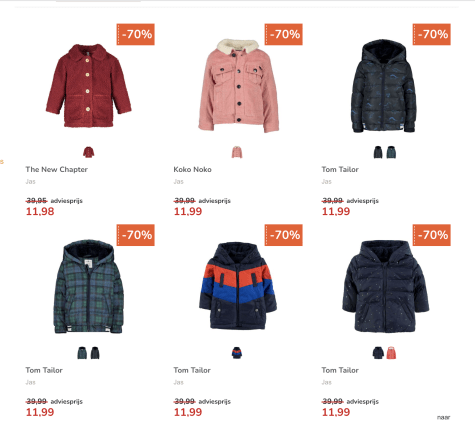This screenshot has width=475, height=421.
Task: Pick the navy variant of the star-print jacket
Action: coord(378,353)
